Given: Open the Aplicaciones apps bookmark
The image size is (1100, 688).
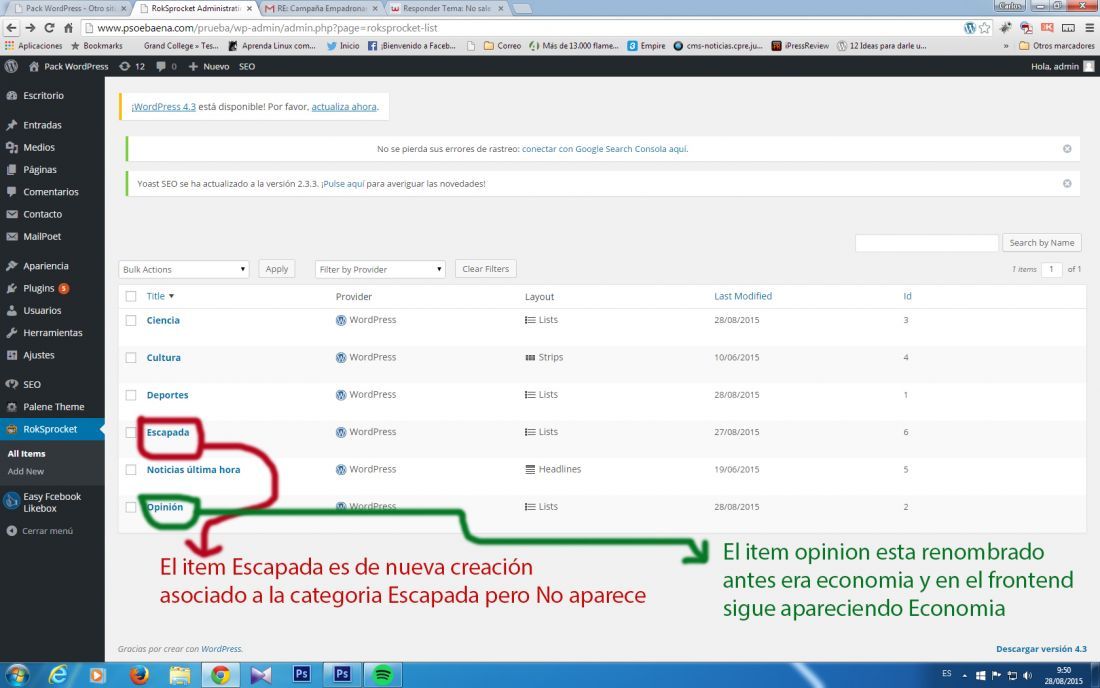Looking at the screenshot, I should pyautogui.click(x=33, y=46).
